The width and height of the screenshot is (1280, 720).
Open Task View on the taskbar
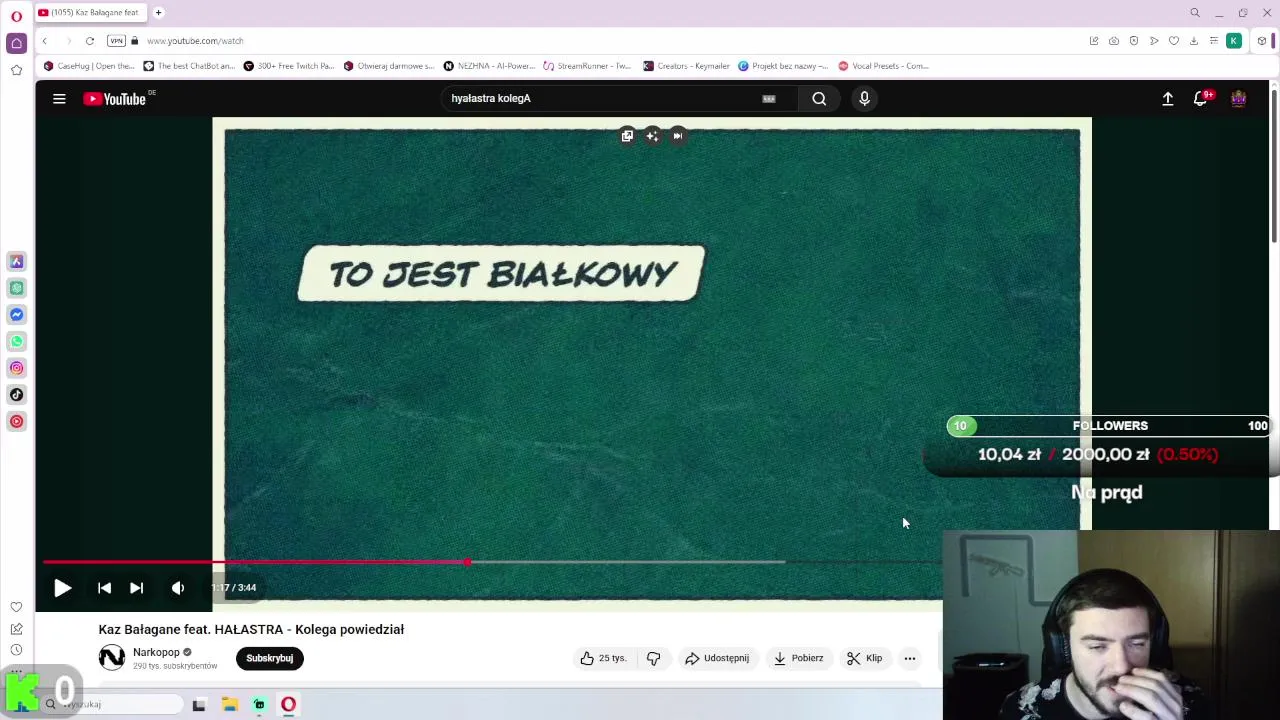(x=199, y=705)
